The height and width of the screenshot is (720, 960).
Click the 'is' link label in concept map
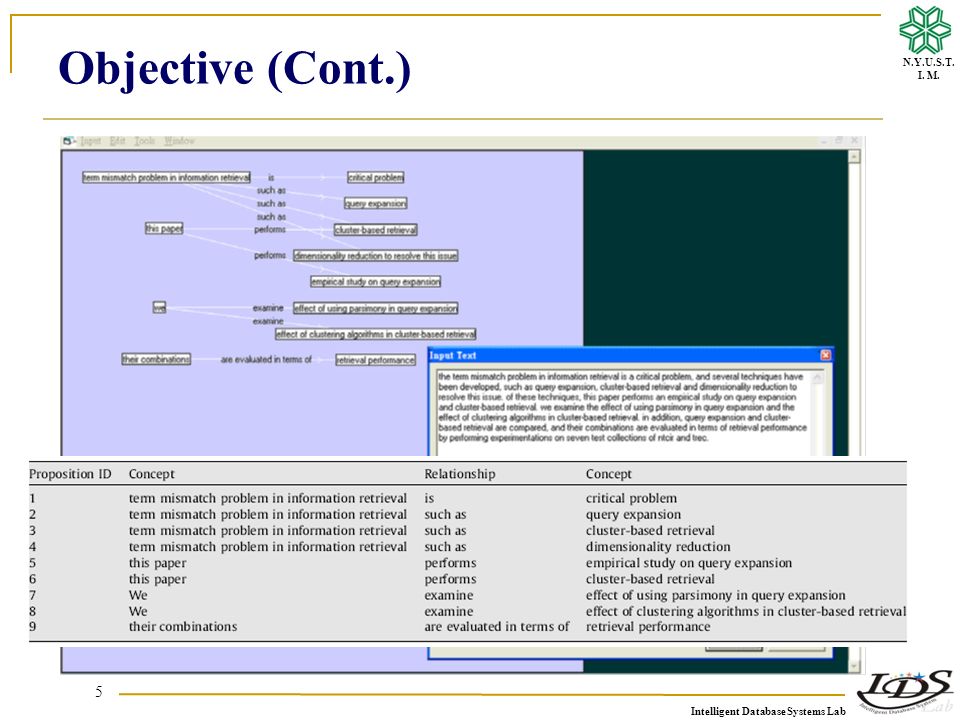pos(271,178)
